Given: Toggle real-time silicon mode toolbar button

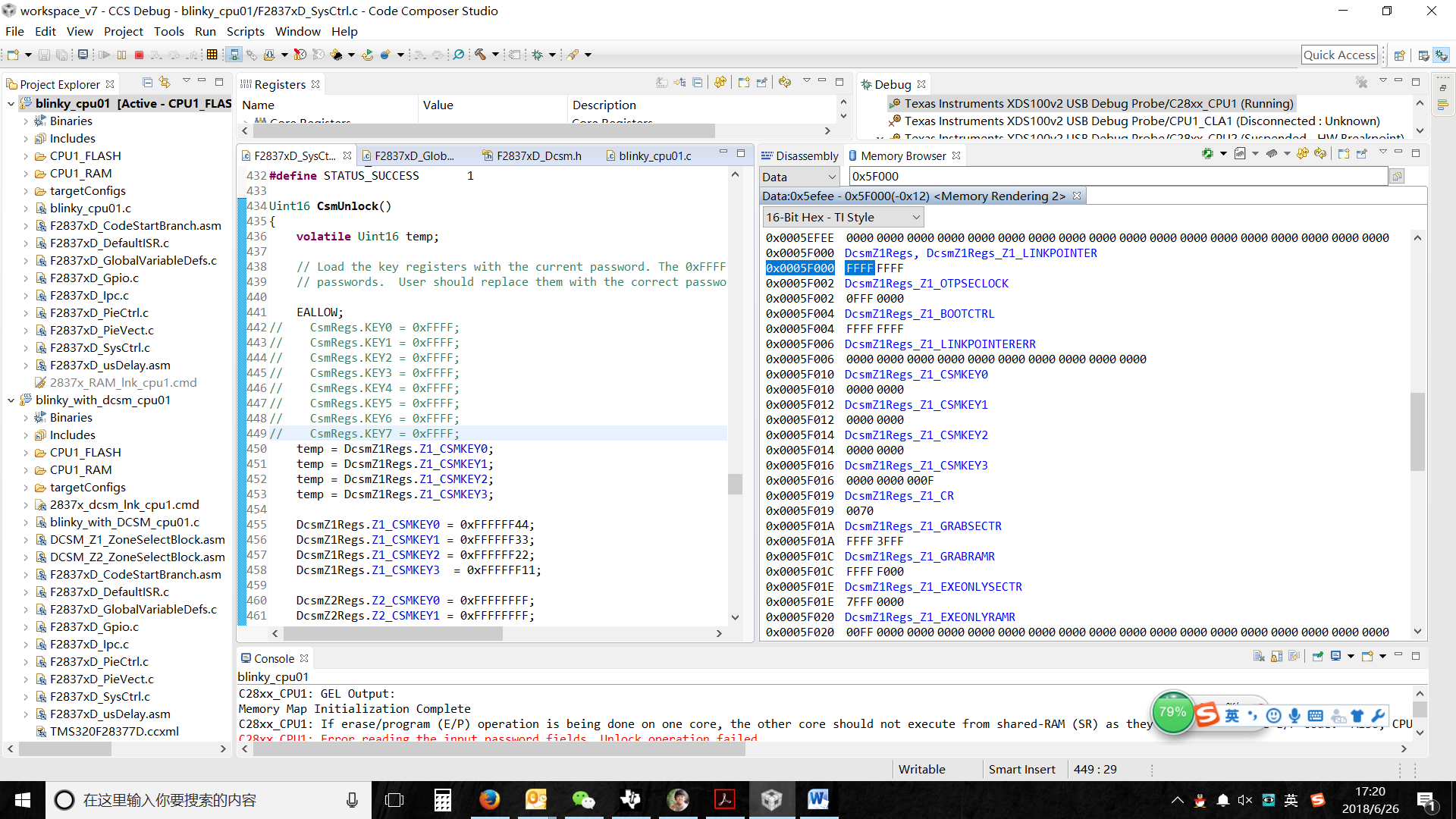Looking at the screenshot, I should pyautogui.click(x=234, y=55).
